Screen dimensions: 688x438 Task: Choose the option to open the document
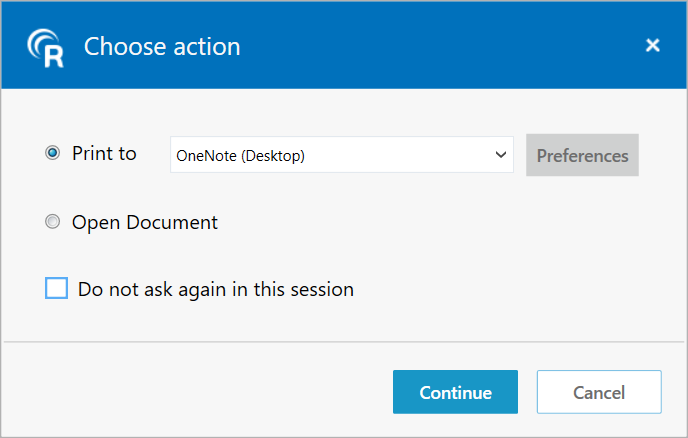(x=52, y=222)
